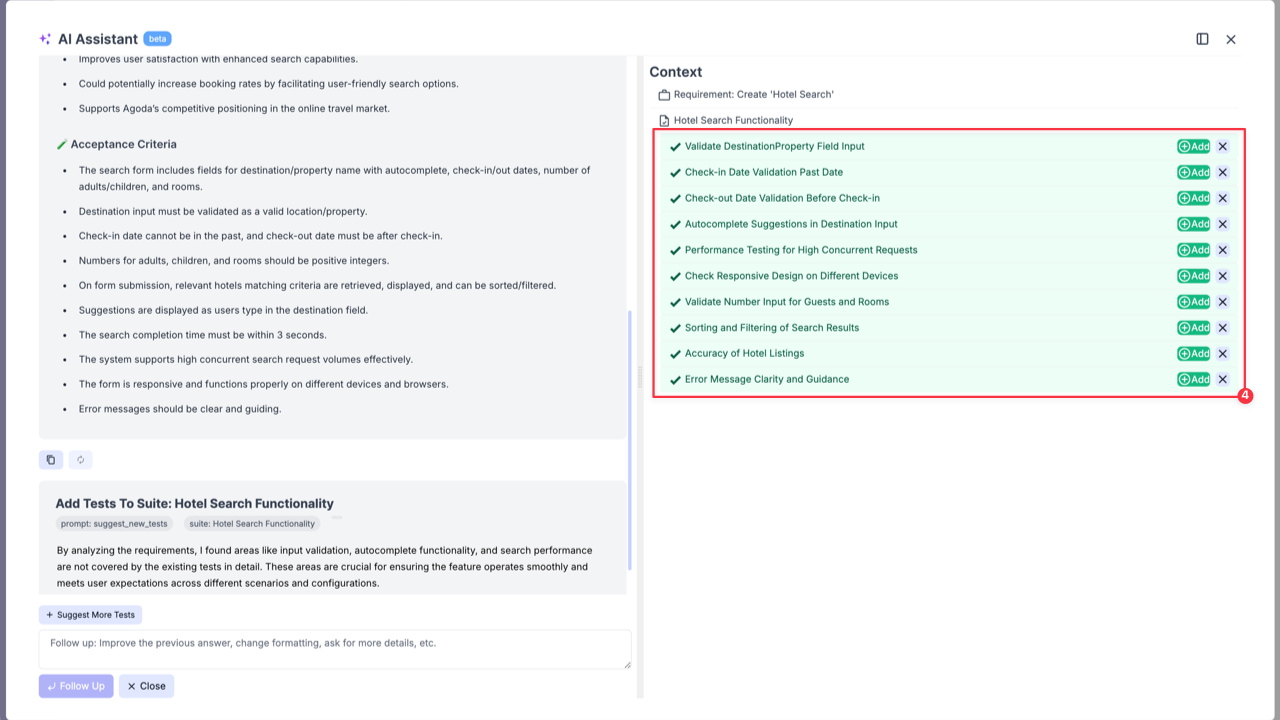Click the Hotel Search Functionality document icon
This screenshot has height=720, width=1280.
665,120
